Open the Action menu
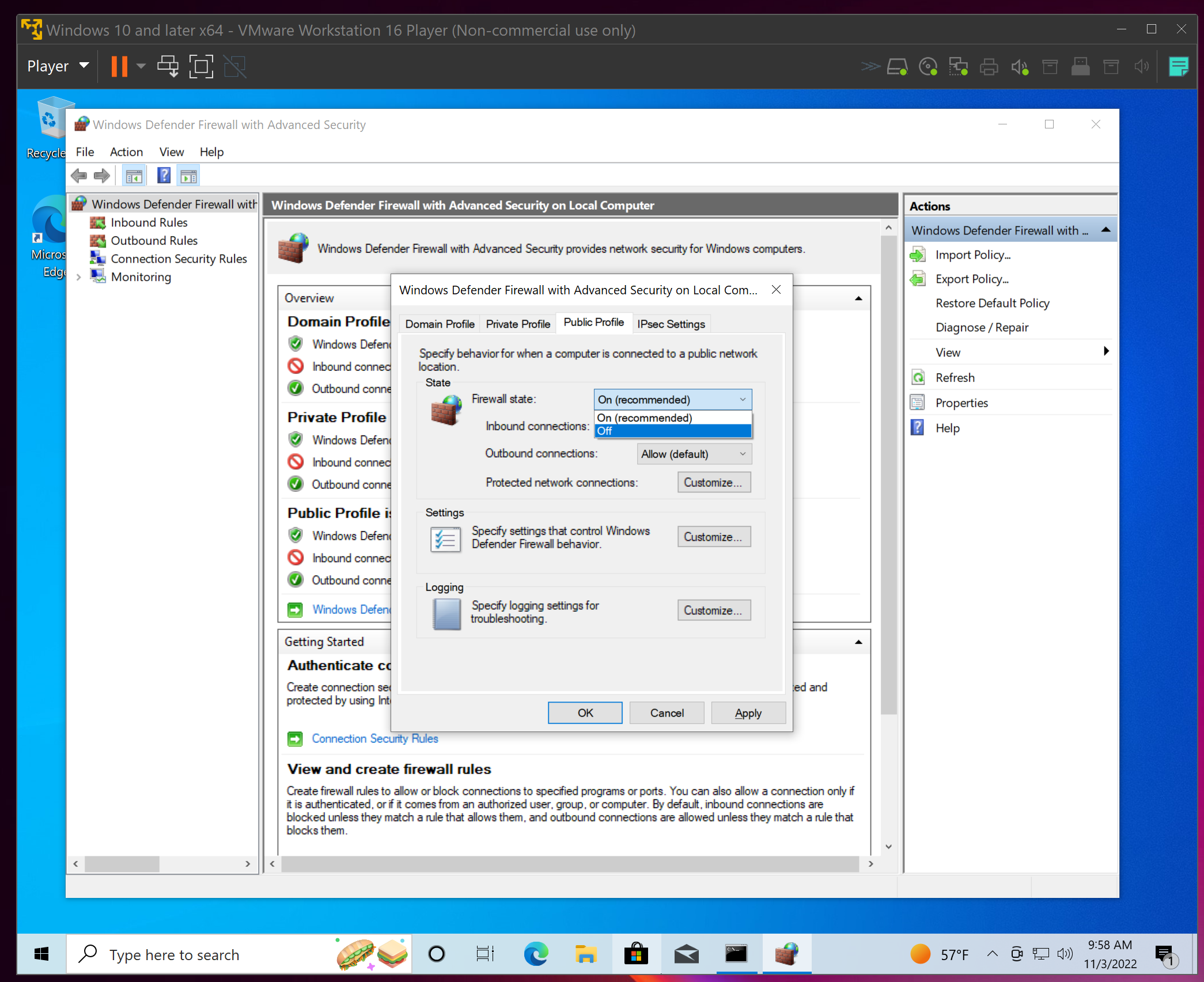Viewport: 1204px width, 982px height. click(x=126, y=152)
